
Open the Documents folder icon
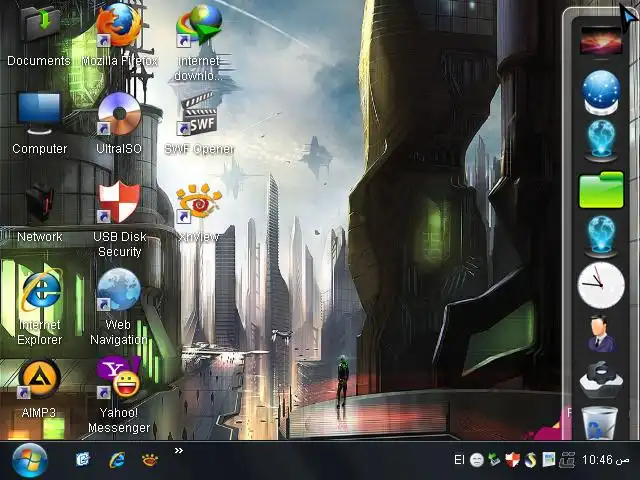40,25
